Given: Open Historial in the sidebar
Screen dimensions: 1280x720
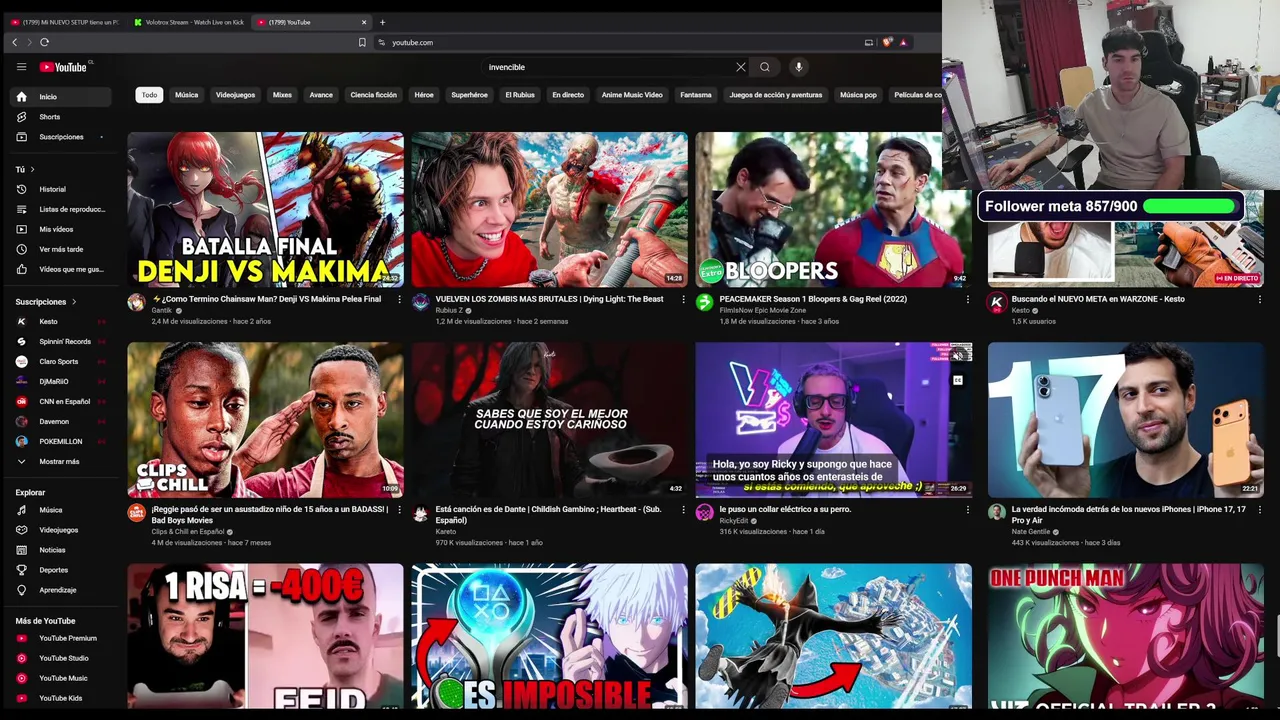Looking at the screenshot, I should pos(60,189).
